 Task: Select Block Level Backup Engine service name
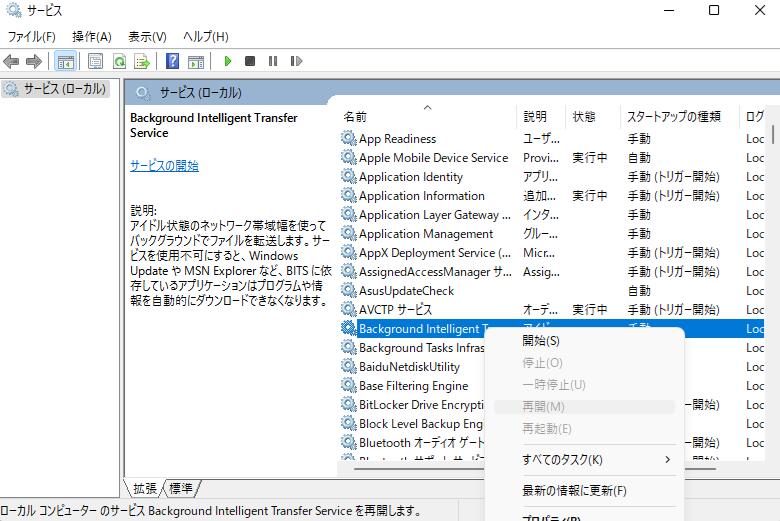click(x=421, y=424)
